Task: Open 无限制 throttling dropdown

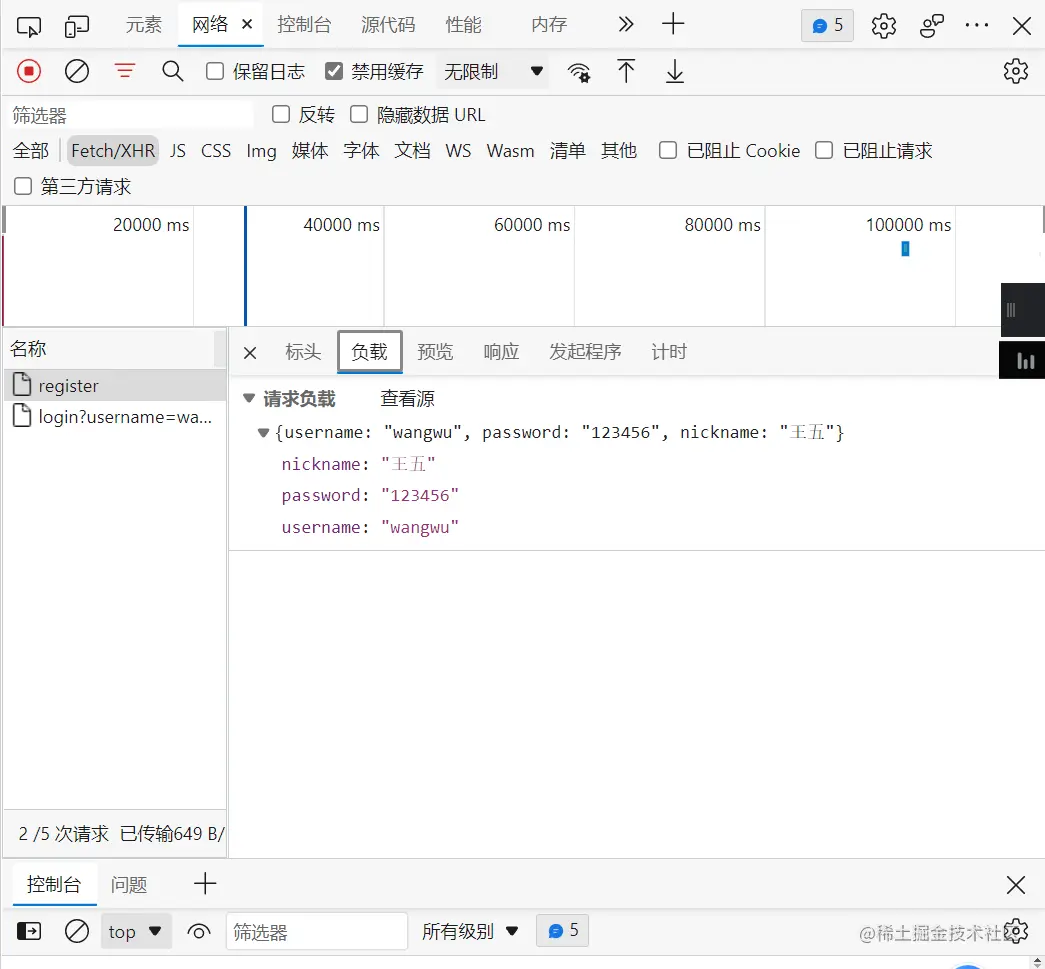Action: point(493,71)
